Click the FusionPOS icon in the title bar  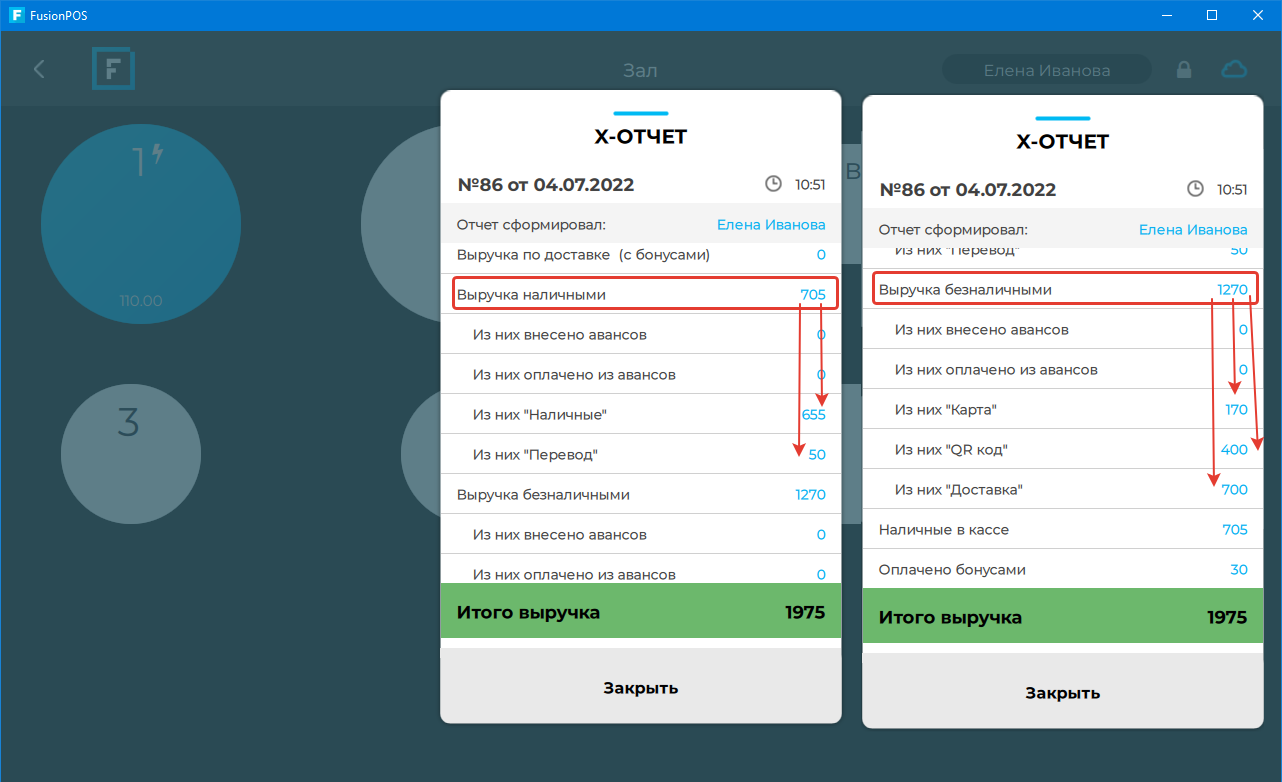(x=16, y=15)
